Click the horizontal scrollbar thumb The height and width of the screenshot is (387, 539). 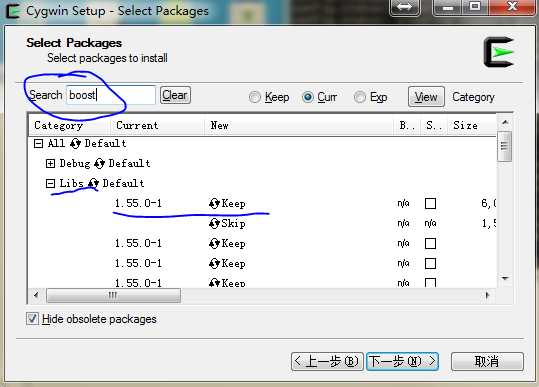pyautogui.click(x=113, y=295)
